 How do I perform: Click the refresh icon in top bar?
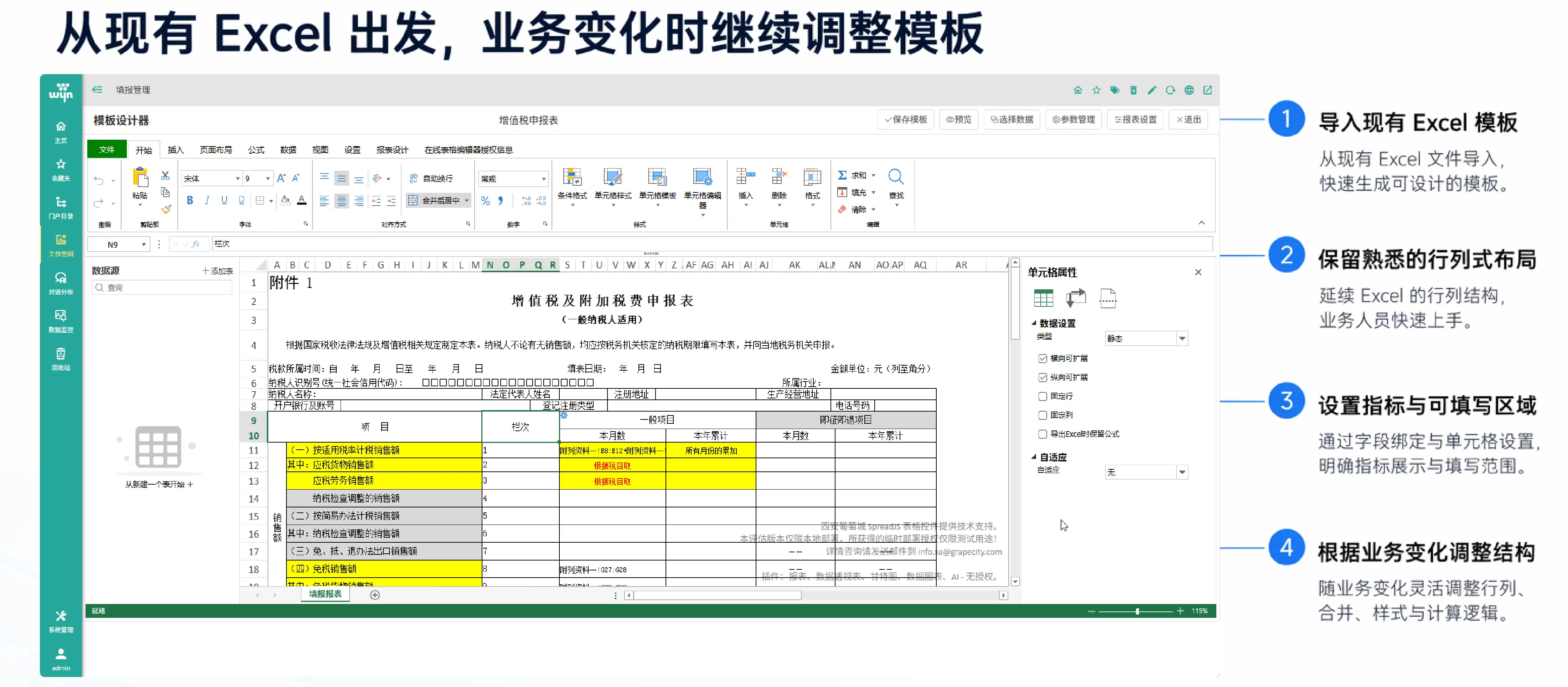click(x=1170, y=90)
